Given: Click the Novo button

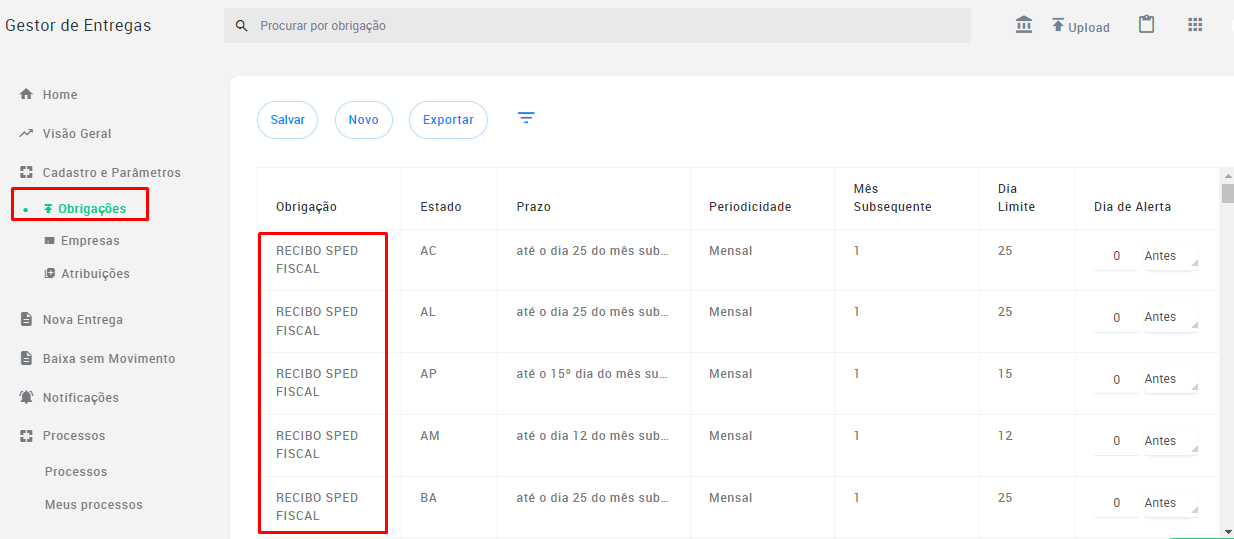Looking at the screenshot, I should click(x=364, y=119).
